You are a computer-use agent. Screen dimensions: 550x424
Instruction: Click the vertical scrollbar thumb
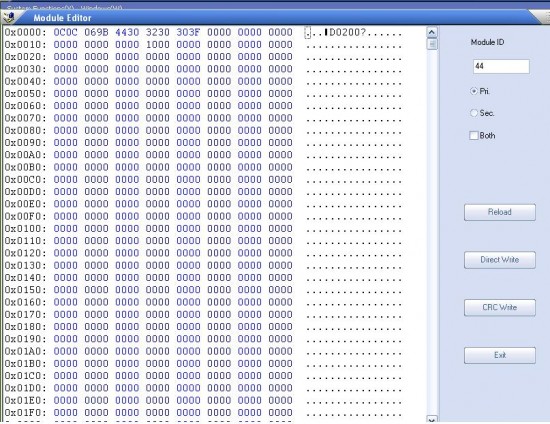click(432, 44)
